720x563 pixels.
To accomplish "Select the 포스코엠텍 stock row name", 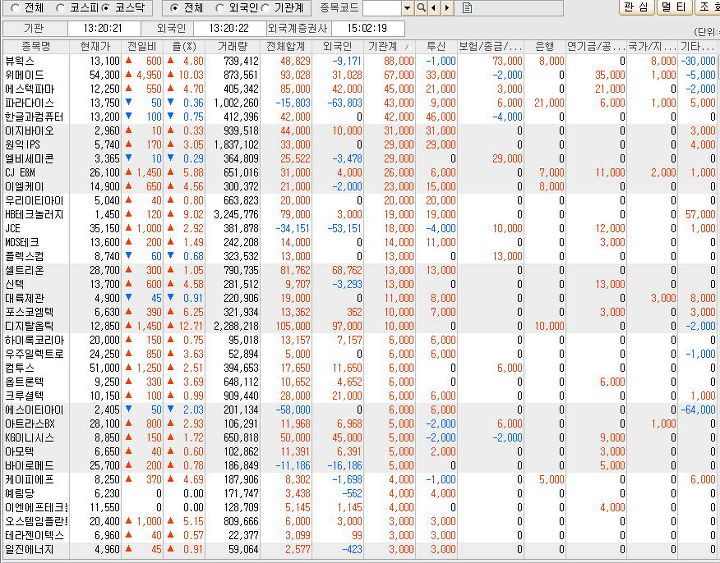I will [x=30, y=312].
